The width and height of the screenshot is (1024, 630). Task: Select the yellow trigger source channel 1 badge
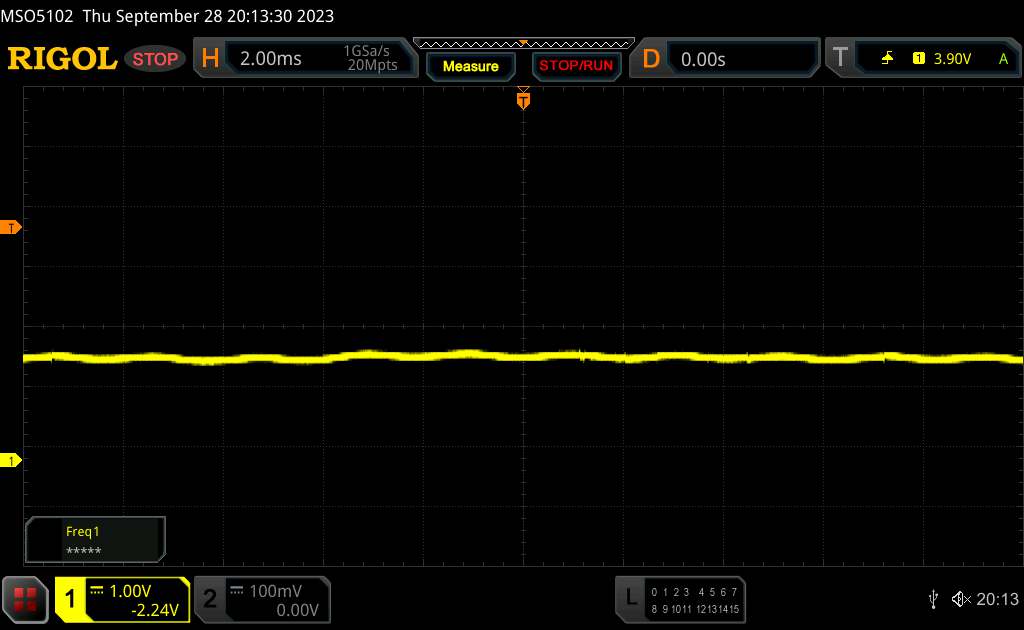pyautogui.click(x=918, y=59)
